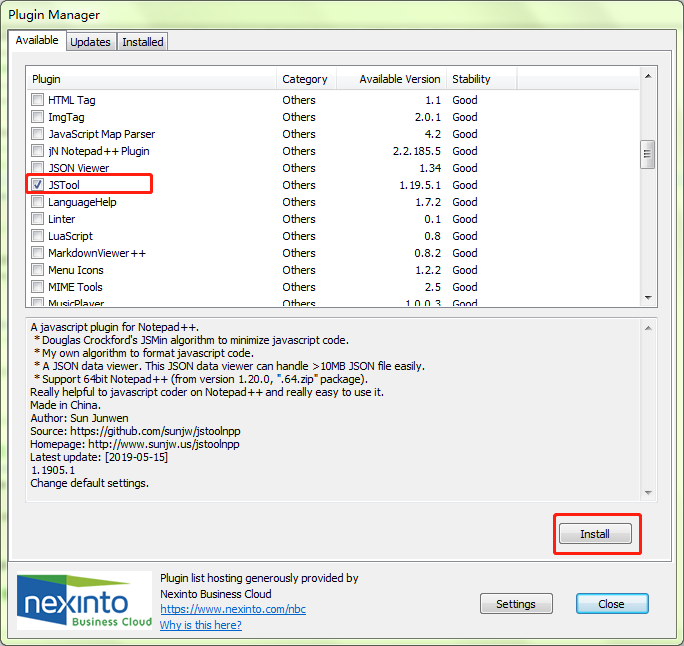This screenshot has width=684, height=646.
Task: Click the Nexinto Business Cloud logo
Action: click(84, 601)
